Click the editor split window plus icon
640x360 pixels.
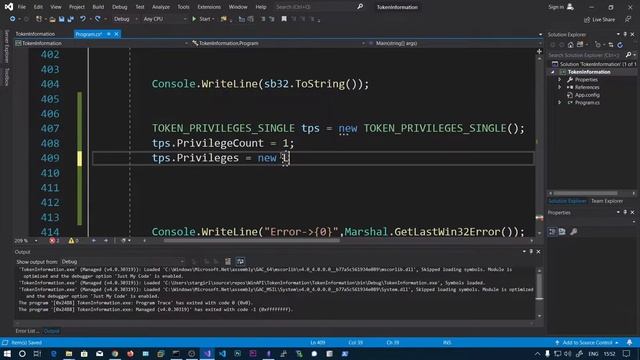coord(539,51)
